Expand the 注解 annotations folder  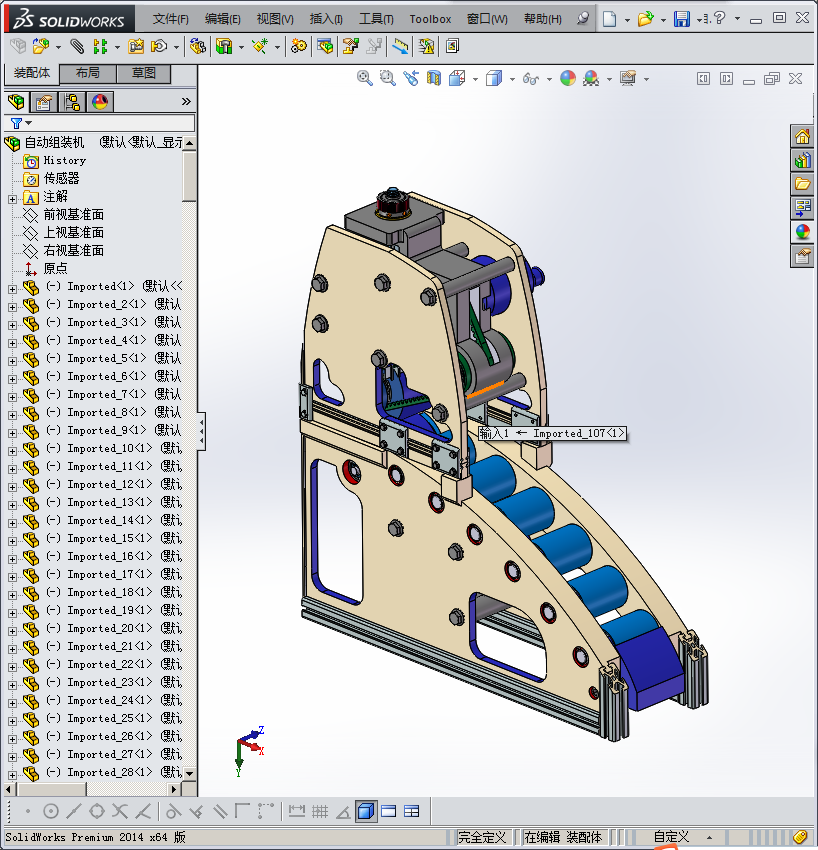coord(12,199)
